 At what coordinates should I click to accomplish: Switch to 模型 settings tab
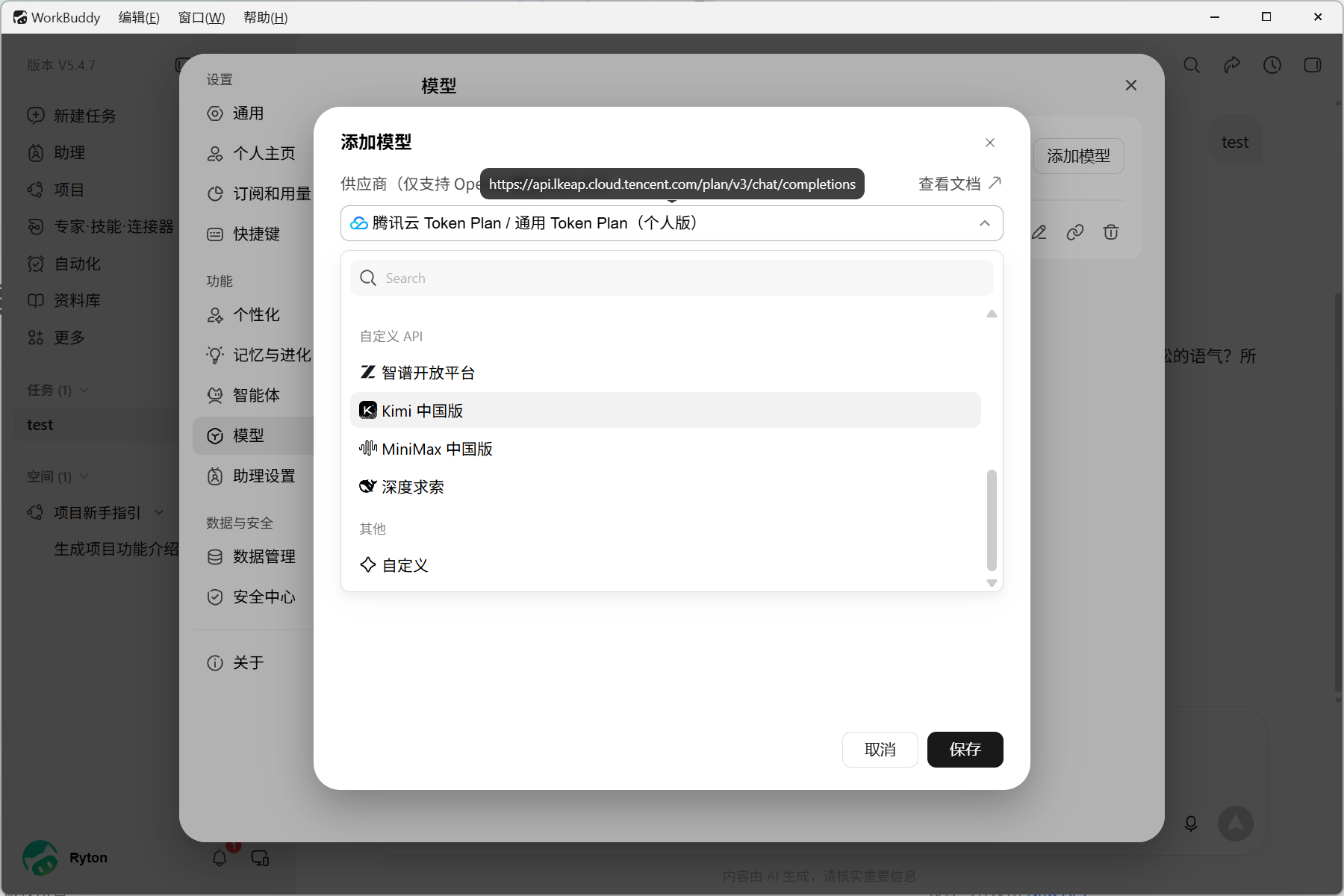(253, 436)
